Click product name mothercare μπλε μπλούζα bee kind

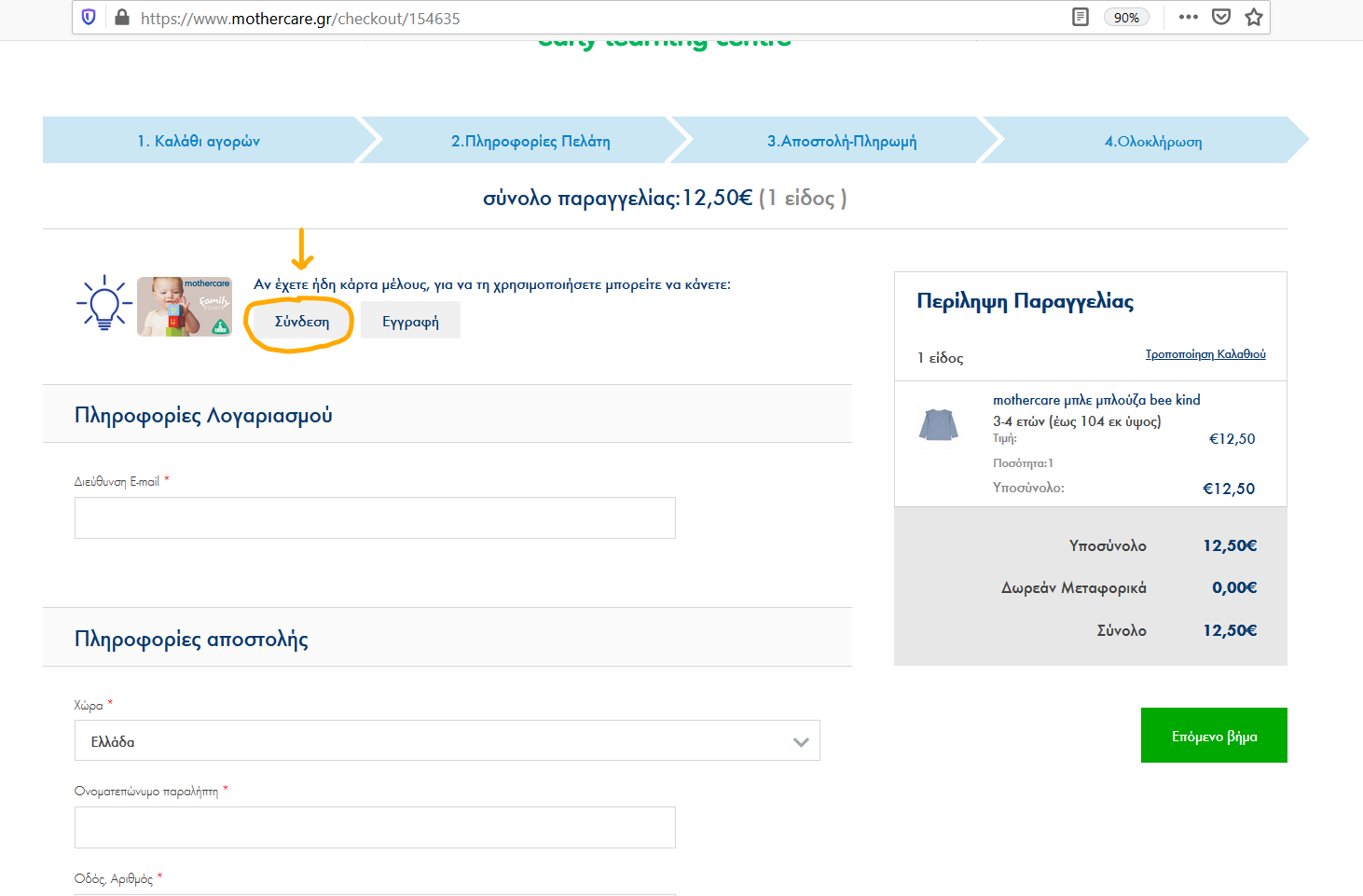click(1096, 400)
